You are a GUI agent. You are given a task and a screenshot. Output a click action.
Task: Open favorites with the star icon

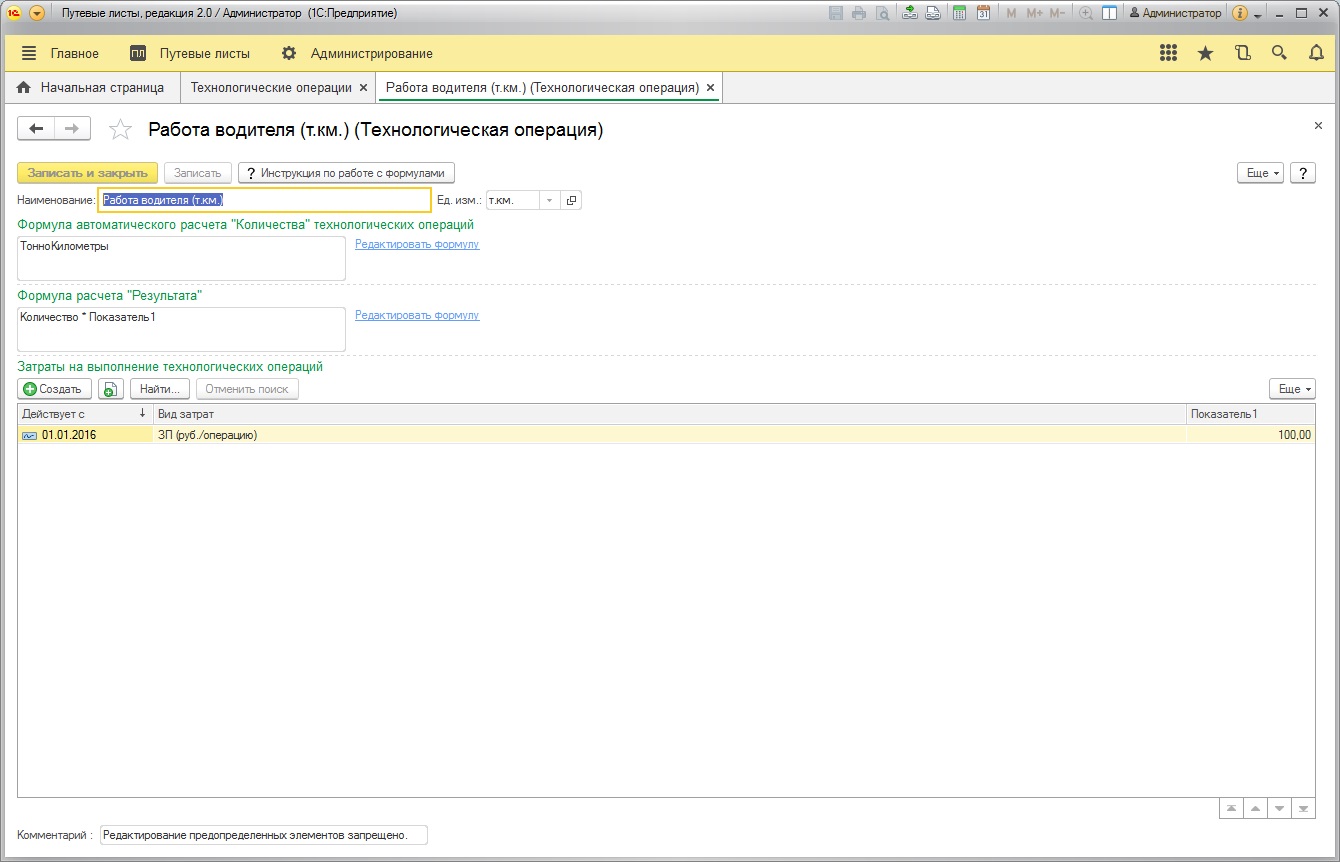pyautogui.click(x=1205, y=53)
